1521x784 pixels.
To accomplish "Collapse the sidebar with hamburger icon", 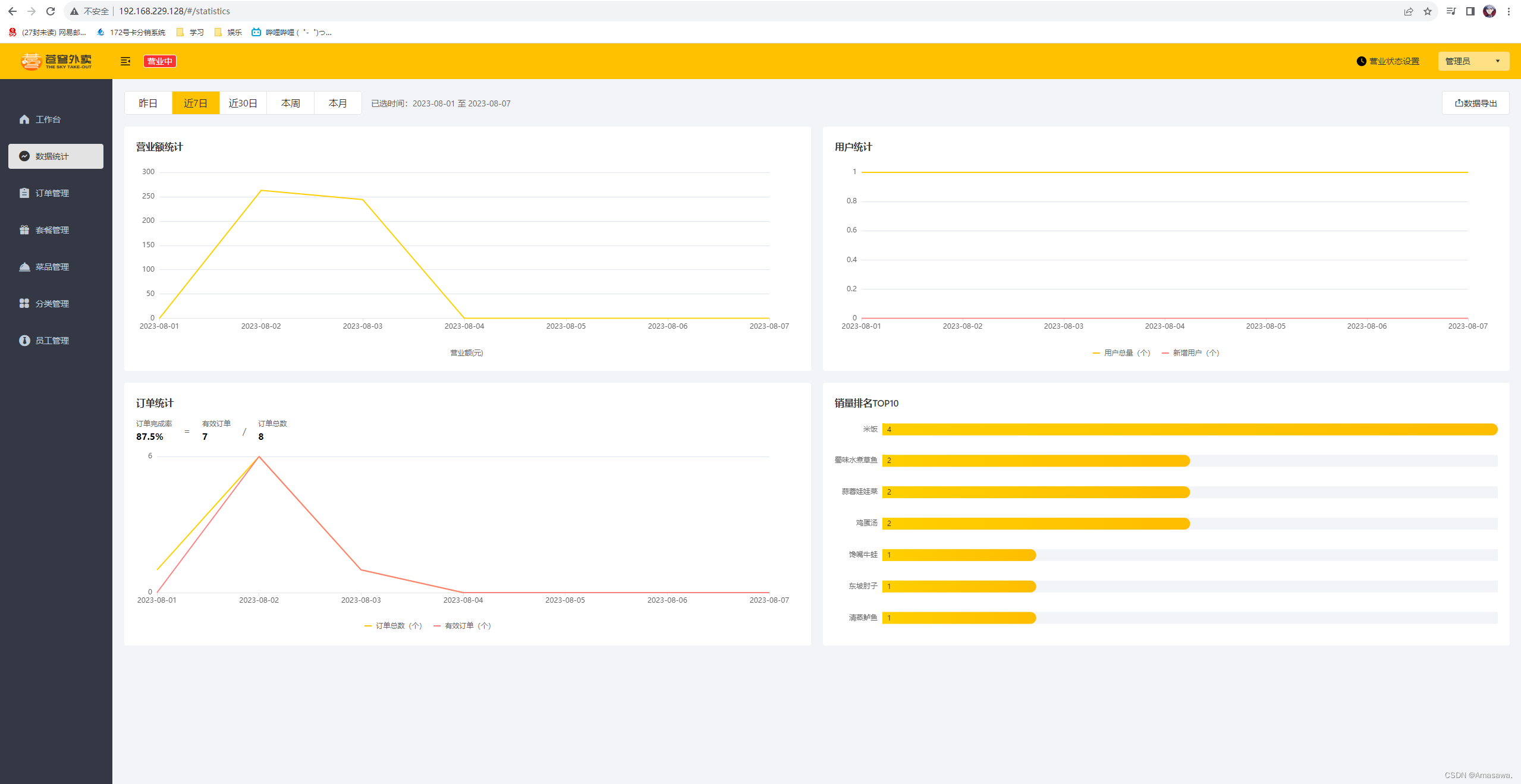I will click(125, 61).
